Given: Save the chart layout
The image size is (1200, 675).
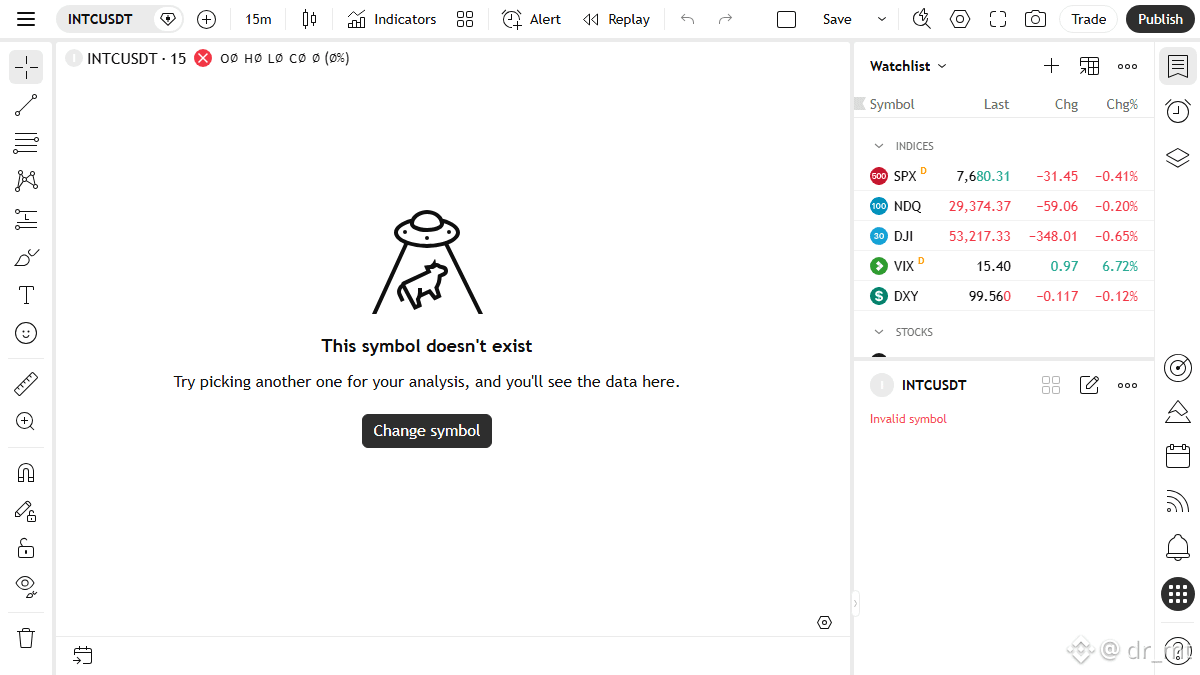Looking at the screenshot, I should (837, 19).
